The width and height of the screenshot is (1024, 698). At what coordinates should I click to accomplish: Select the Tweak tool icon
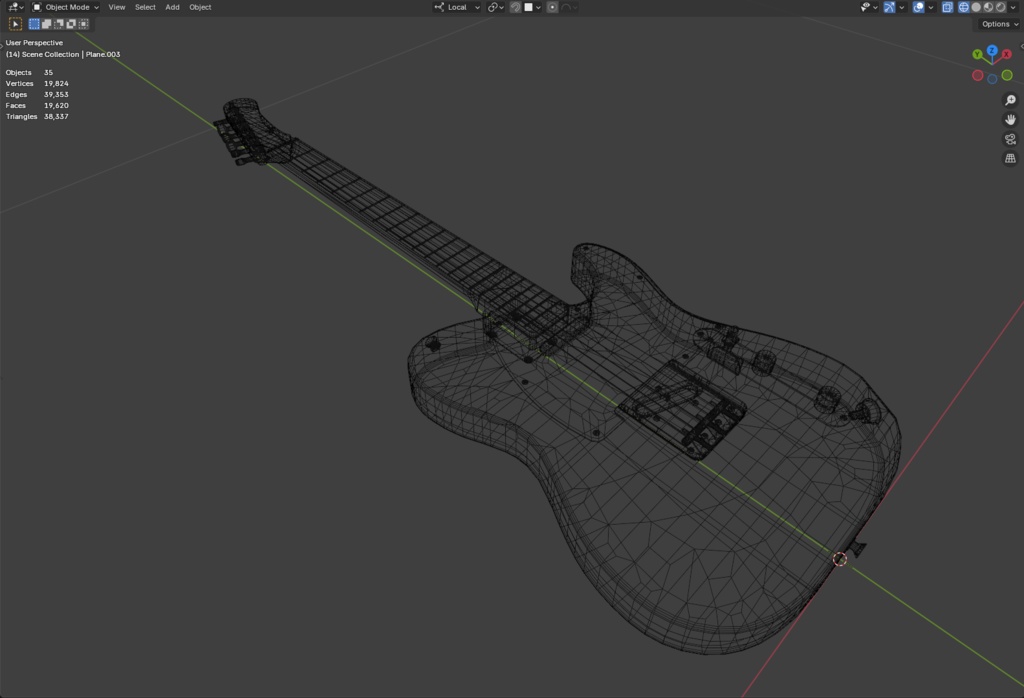[x=15, y=24]
